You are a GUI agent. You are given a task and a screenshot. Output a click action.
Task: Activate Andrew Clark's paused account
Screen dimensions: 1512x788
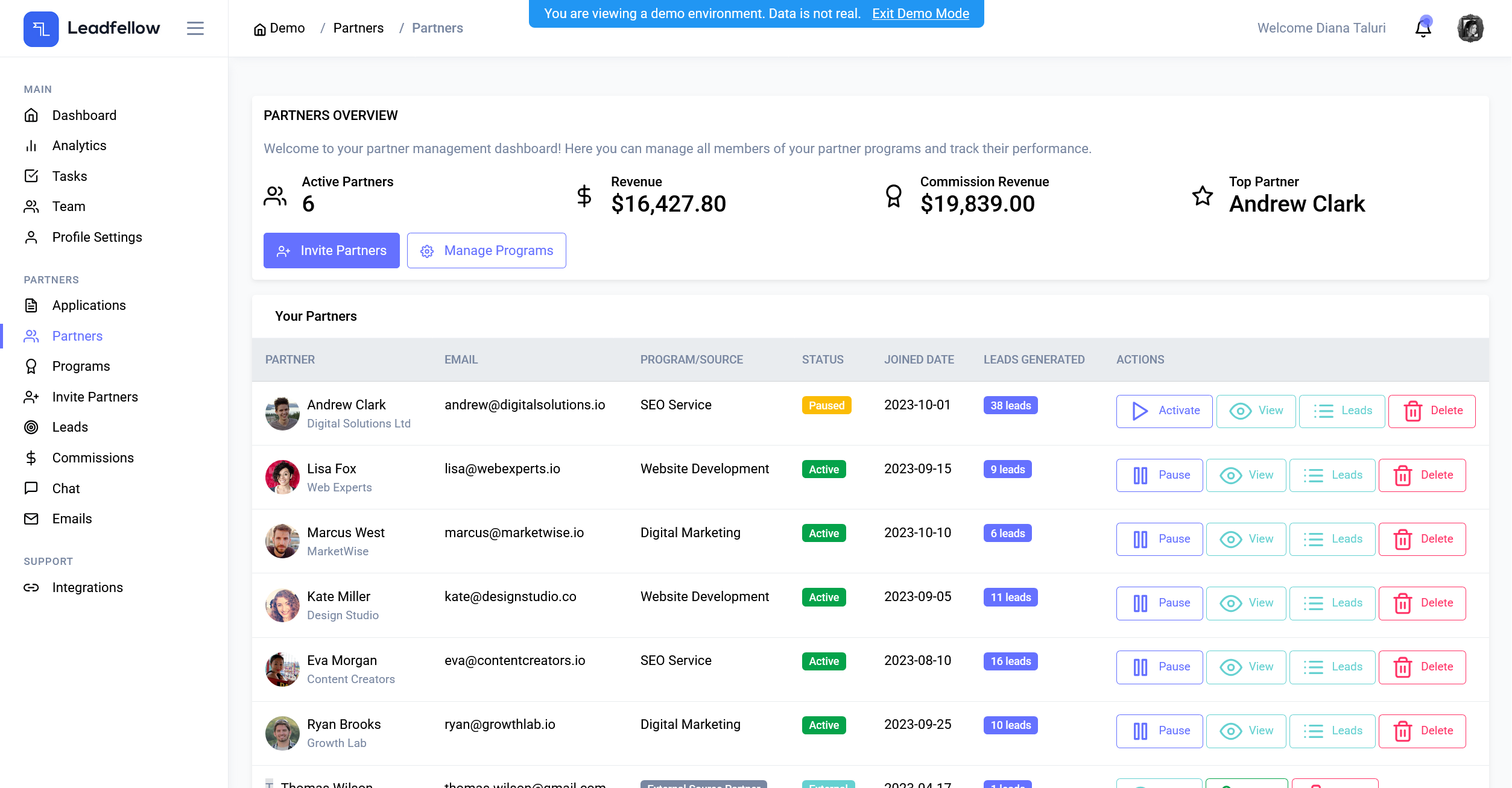(1164, 411)
